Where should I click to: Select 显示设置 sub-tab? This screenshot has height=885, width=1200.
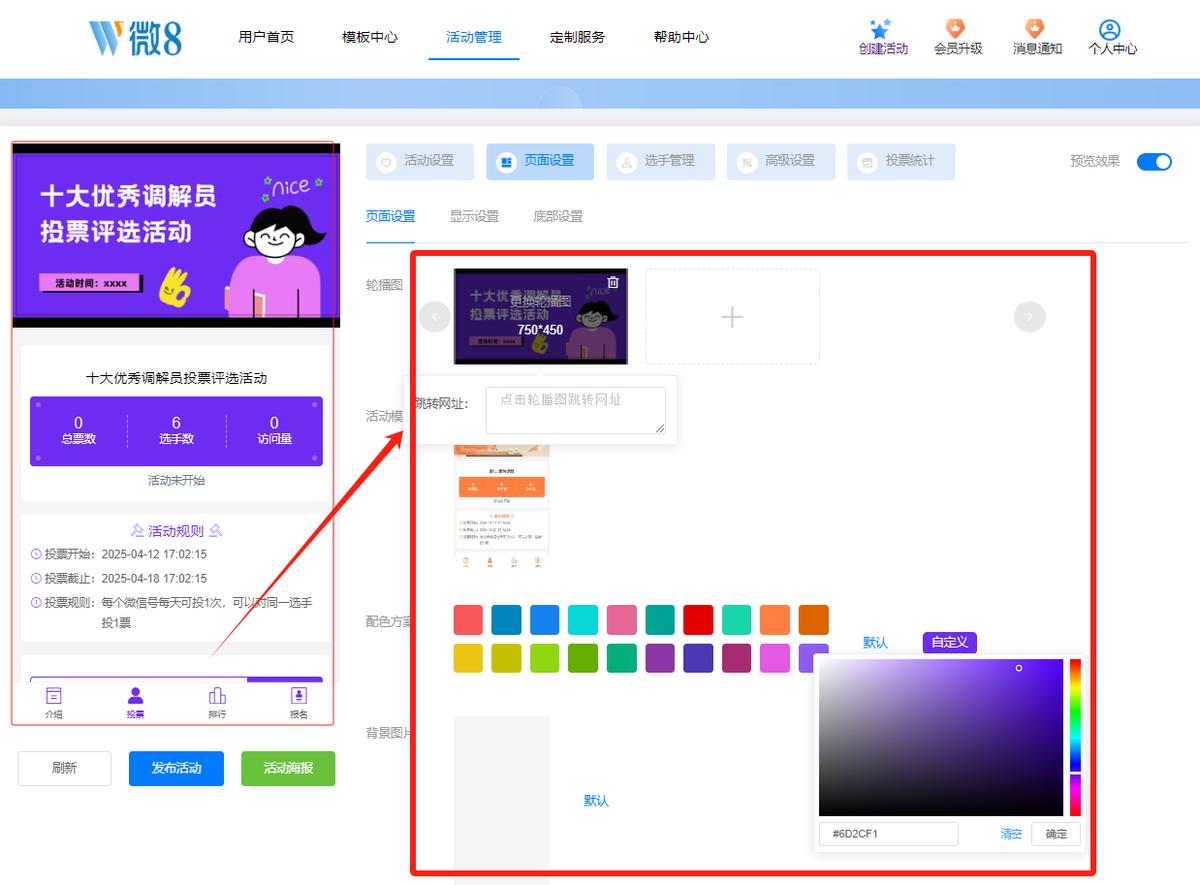[x=474, y=216]
